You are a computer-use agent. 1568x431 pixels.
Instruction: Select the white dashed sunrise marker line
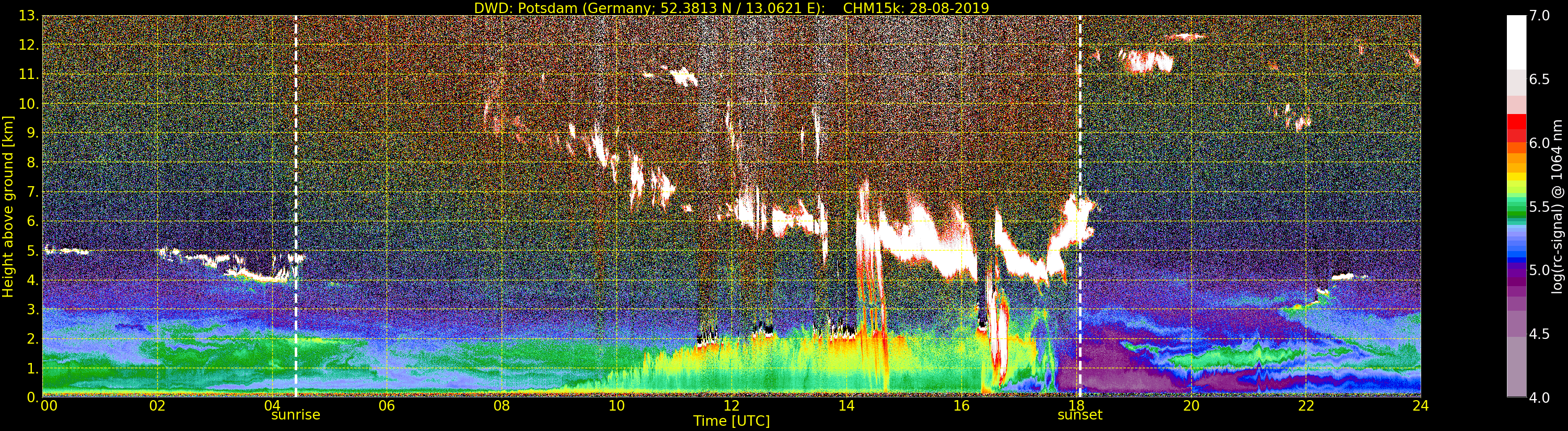tap(296, 206)
